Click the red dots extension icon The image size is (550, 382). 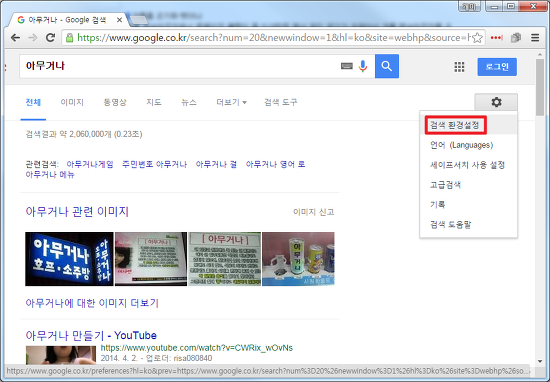[497, 38]
